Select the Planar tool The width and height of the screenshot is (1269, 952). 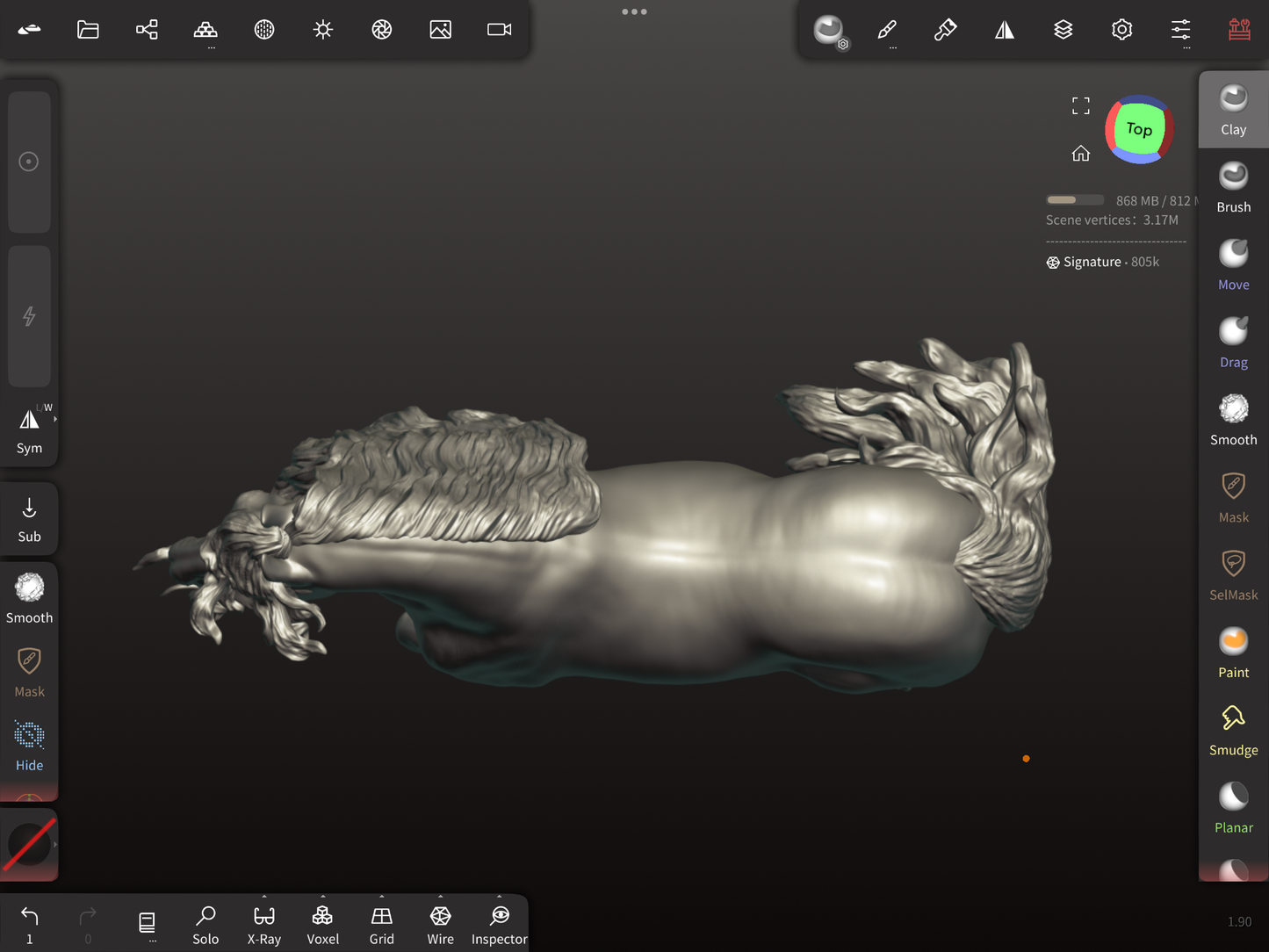[x=1233, y=807]
